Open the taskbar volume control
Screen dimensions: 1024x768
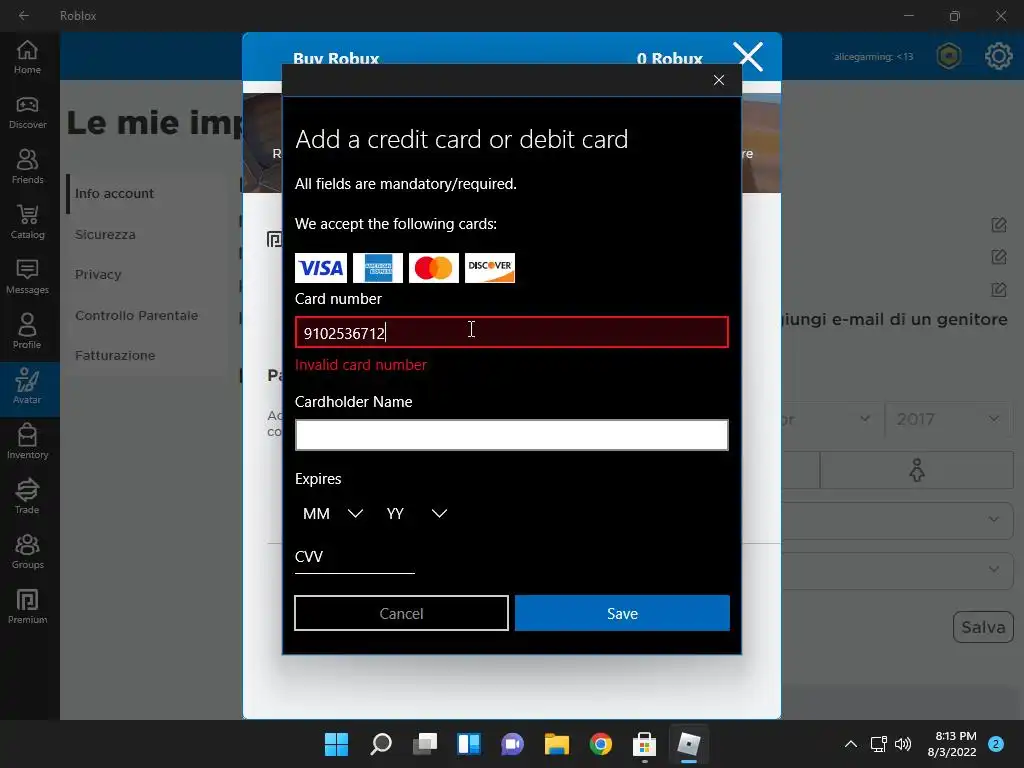pyautogui.click(x=903, y=744)
